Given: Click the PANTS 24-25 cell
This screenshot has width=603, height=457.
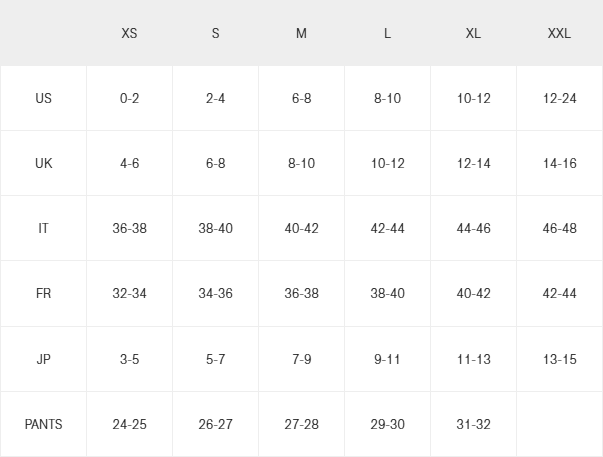Looking at the screenshot, I should [x=129, y=424].
